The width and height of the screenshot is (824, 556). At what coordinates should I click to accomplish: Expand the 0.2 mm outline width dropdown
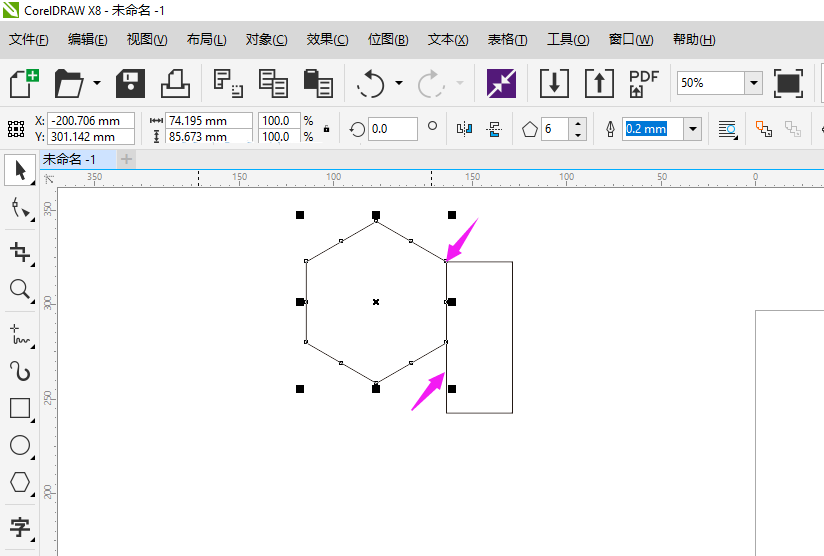click(693, 129)
